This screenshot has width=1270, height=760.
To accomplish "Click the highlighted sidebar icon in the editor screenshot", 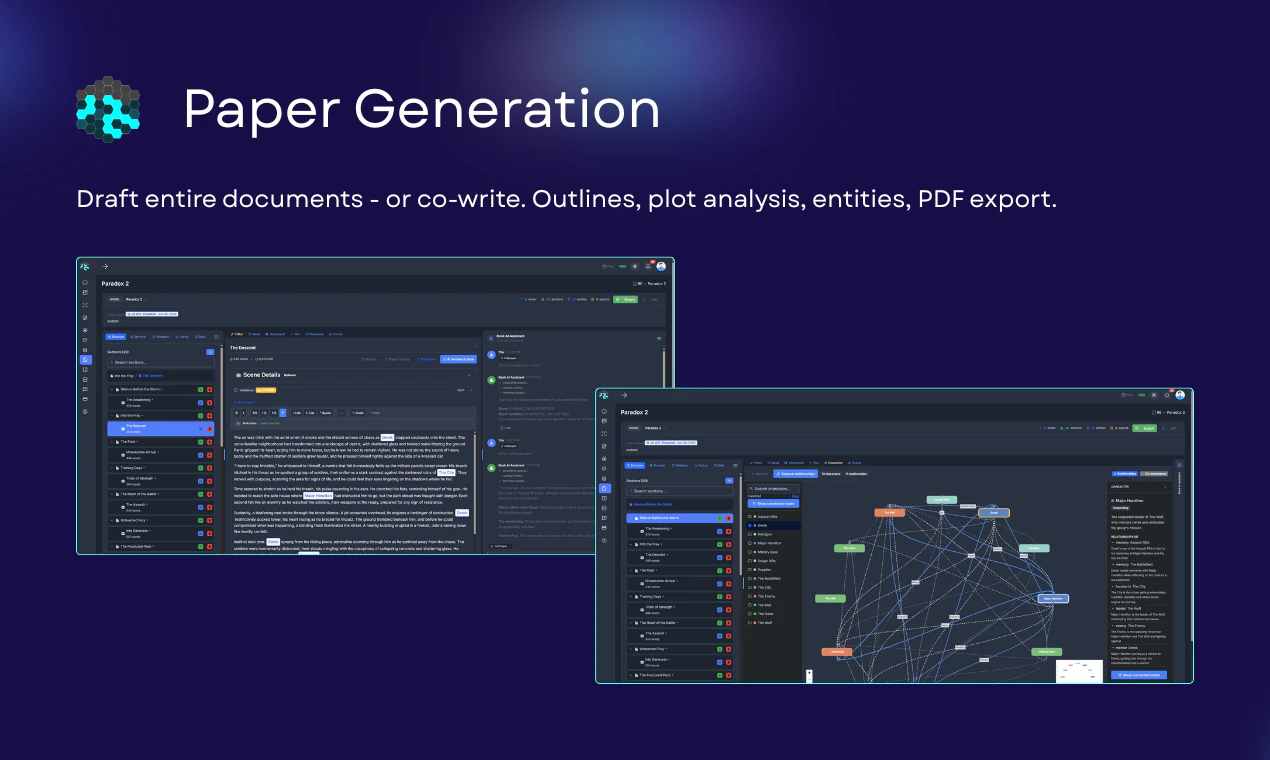I will coord(86,360).
